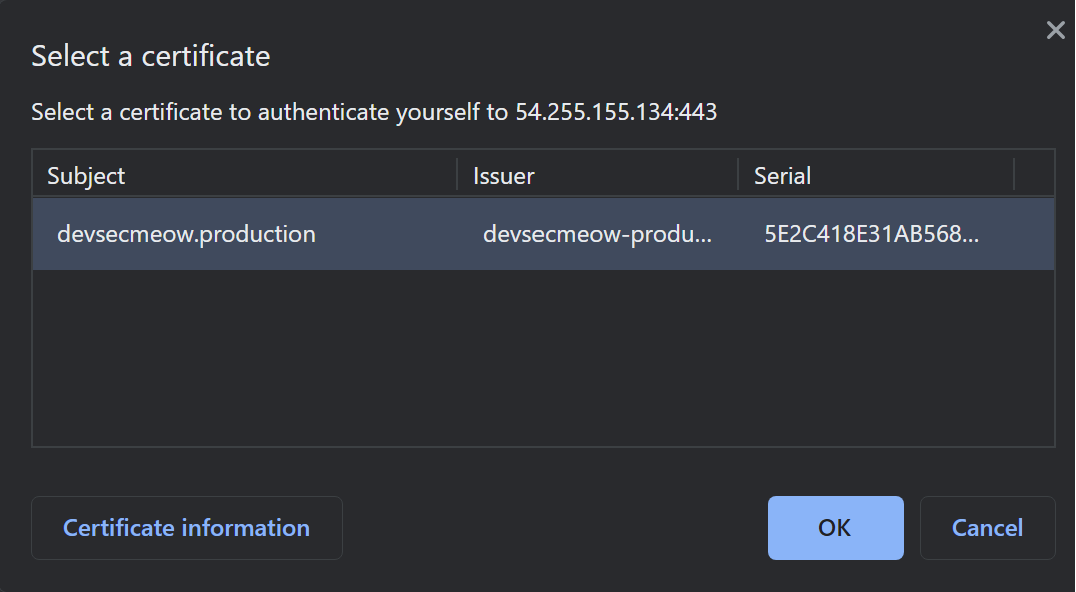Screen dimensions: 1076x592
Task: Click the 5E2C418E31AB568... serial number cell
Action: 871,234
